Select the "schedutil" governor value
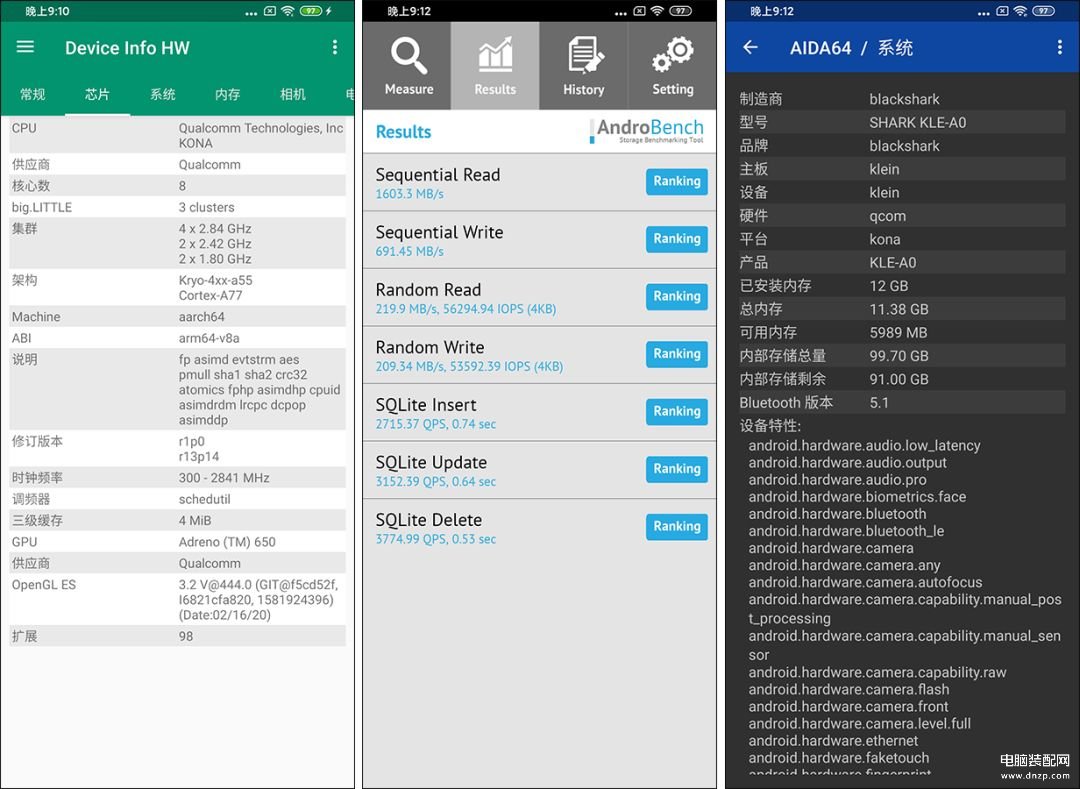This screenshot has height=789, width=1080. click(205, 499)
